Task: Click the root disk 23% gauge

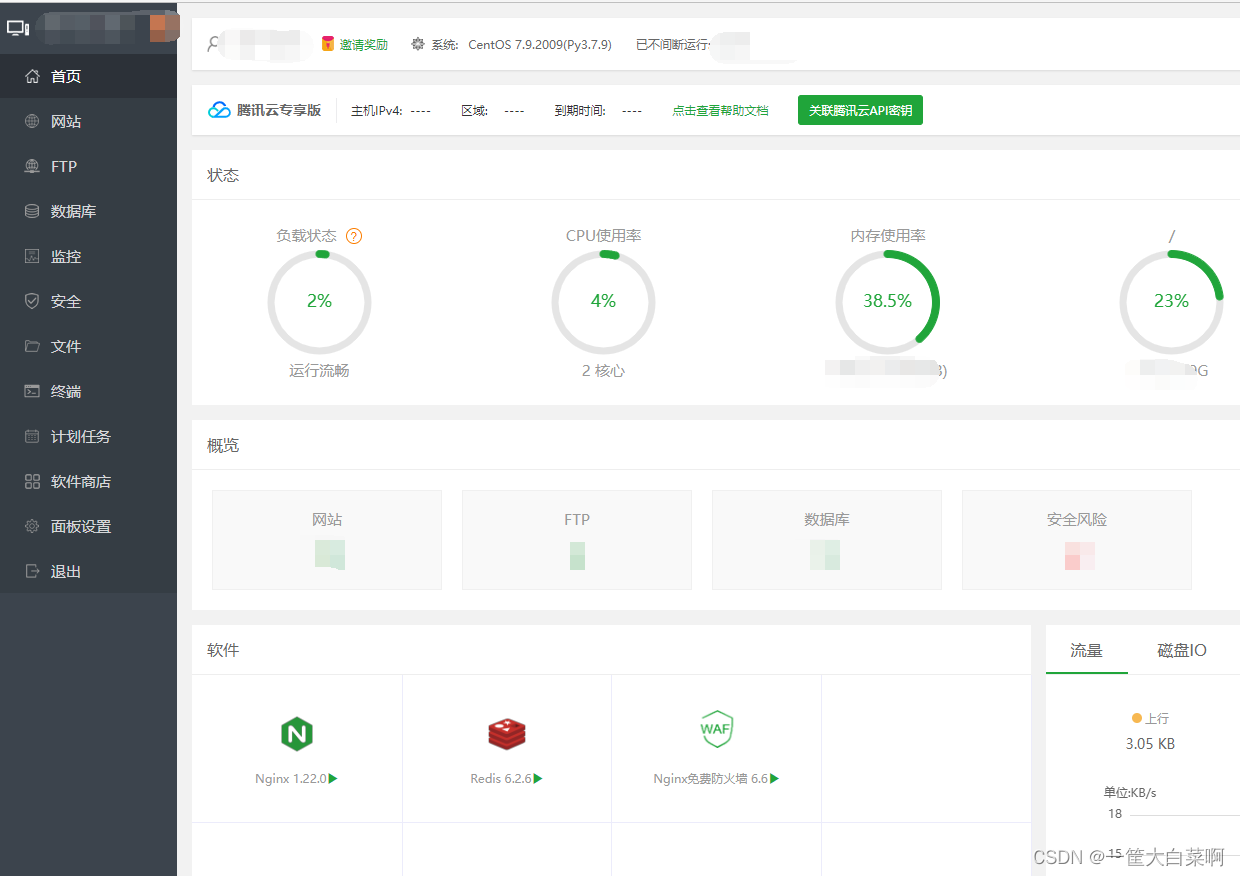Action: (x=1171, y=301)
